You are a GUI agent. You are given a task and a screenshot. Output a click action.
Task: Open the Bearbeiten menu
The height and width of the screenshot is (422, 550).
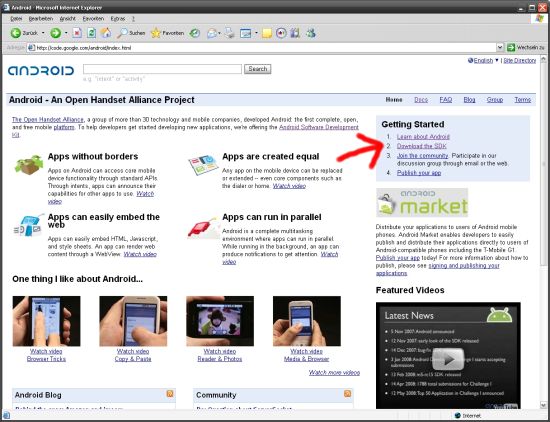(x=41, y=19)
